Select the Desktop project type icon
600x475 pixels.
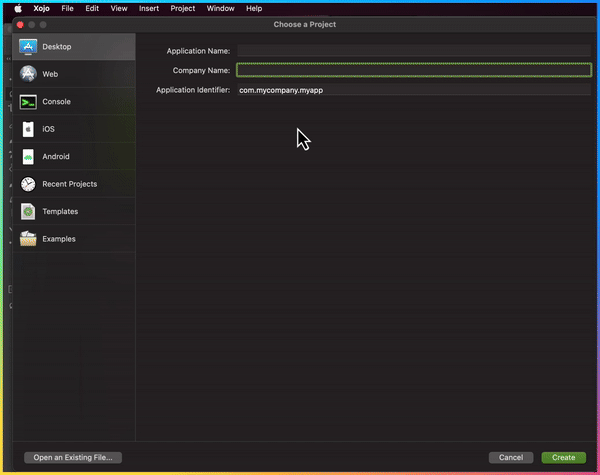point(28,47)
